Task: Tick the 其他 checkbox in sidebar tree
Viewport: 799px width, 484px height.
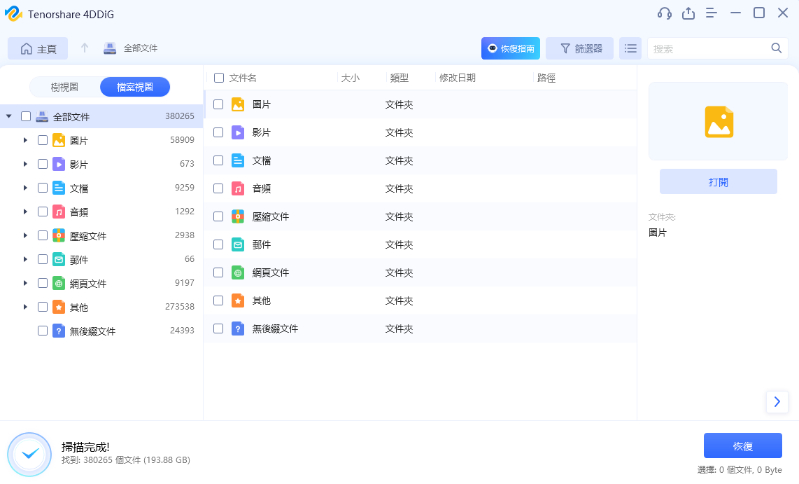Action: (x=43, y=307)
